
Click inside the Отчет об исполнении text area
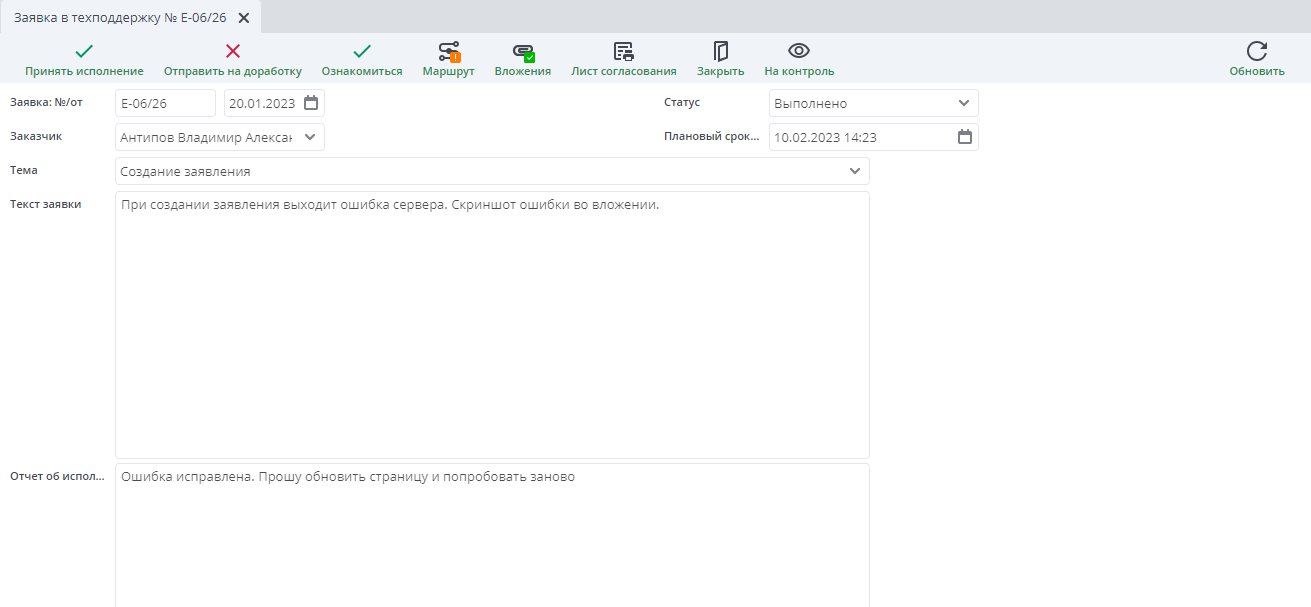click(492, 535)
